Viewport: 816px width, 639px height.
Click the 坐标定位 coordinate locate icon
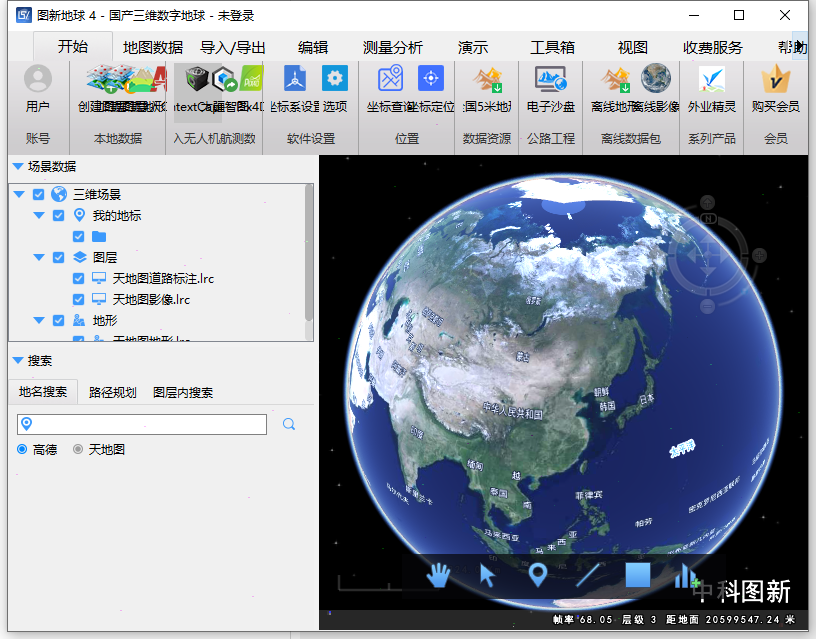coord(431,79)
